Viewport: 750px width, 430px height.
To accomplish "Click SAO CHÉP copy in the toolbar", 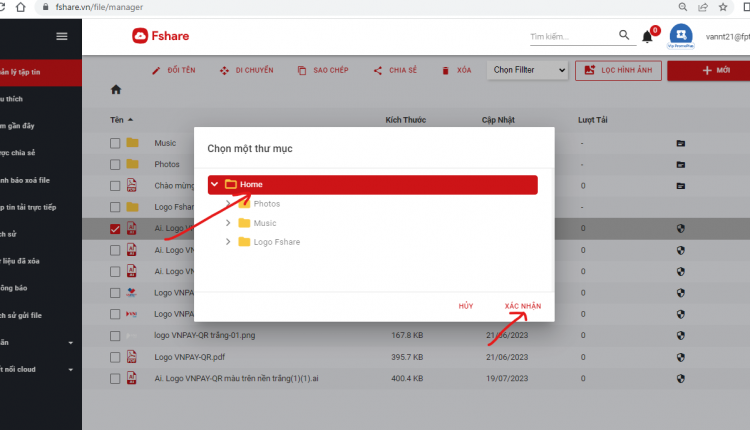I will click(x=323, y=70).
